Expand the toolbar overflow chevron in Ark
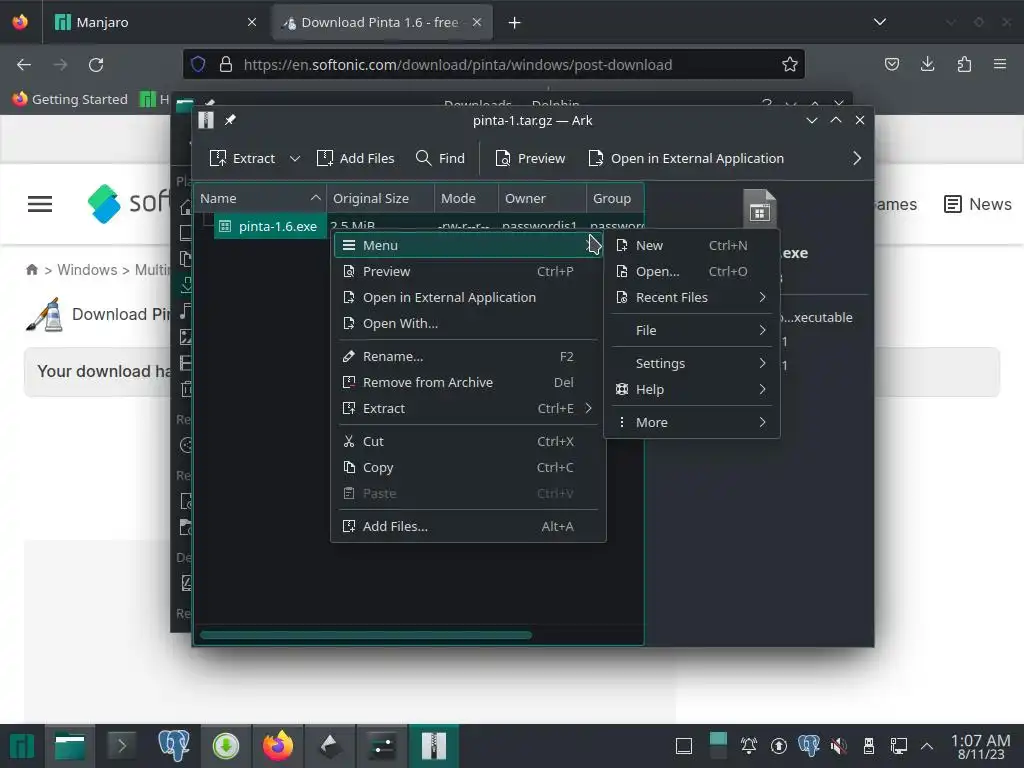This screenshot has width=1024, height=768. [x=857, y=159]
